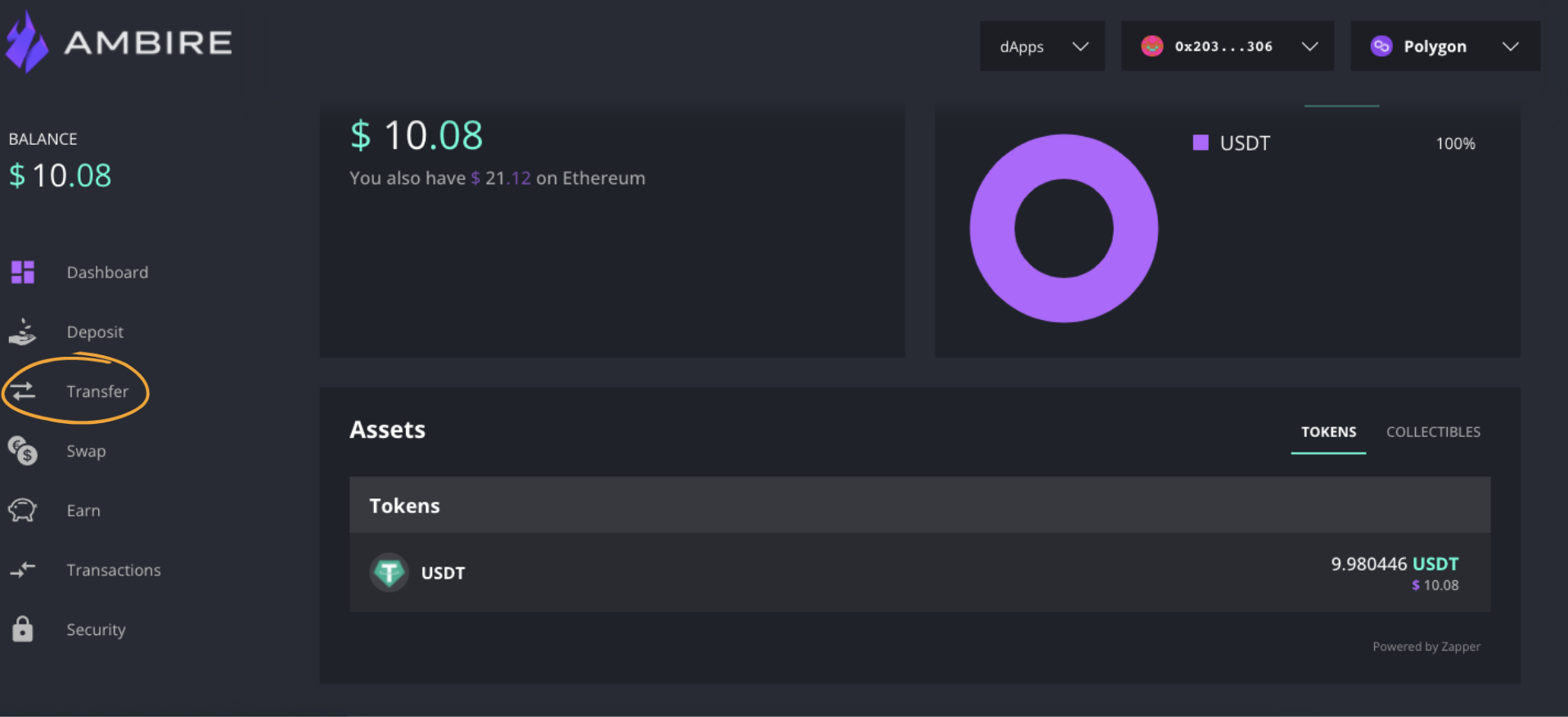This screenshot has width=1568, height=717.
Task: Click the $ 10.08 value under USDT amount
Action: point(1435,585)
